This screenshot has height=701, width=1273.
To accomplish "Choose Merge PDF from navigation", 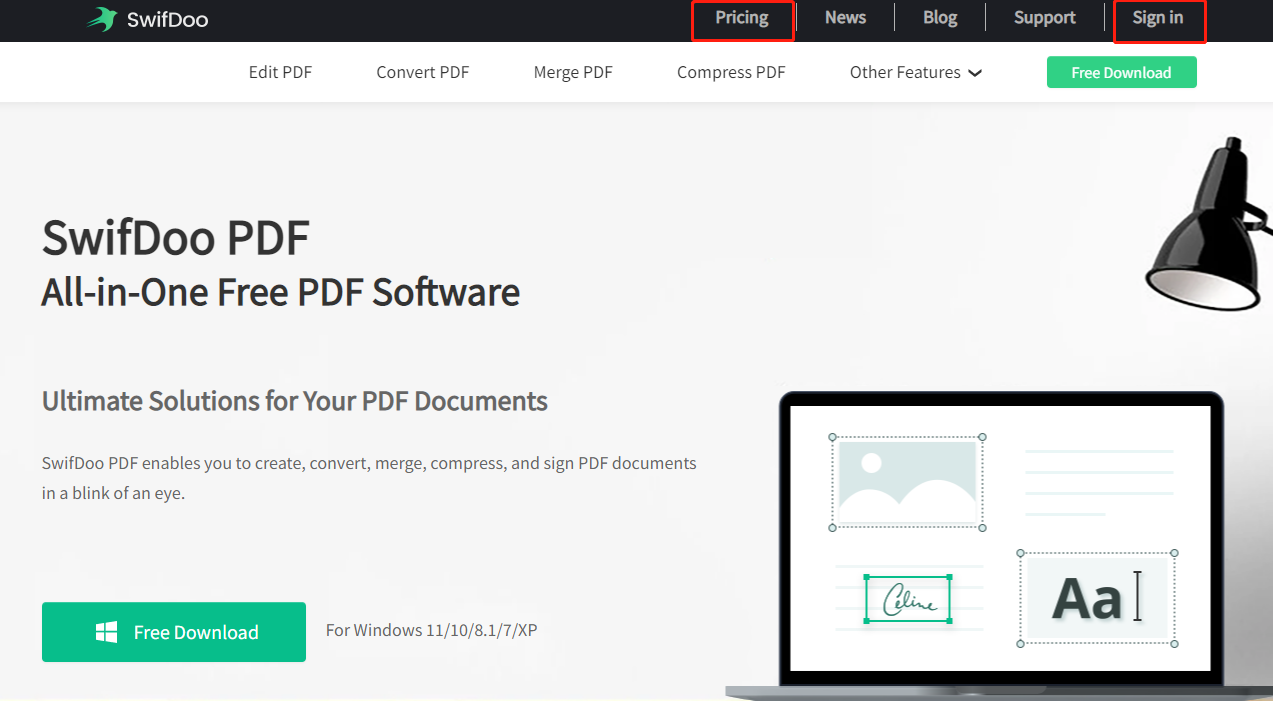I will (x=573, y=72).
